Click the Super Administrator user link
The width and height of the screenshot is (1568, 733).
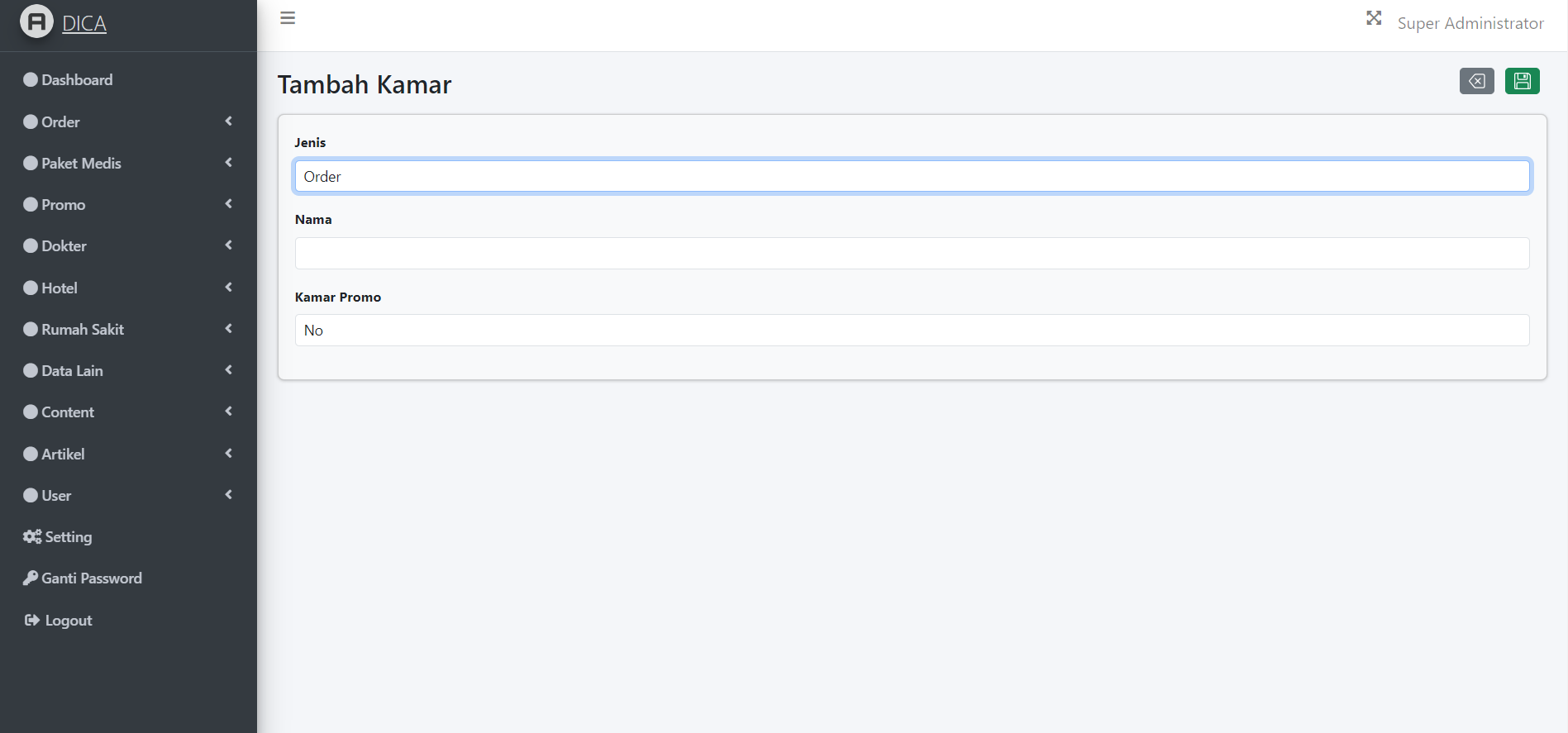click(1470, 23)
